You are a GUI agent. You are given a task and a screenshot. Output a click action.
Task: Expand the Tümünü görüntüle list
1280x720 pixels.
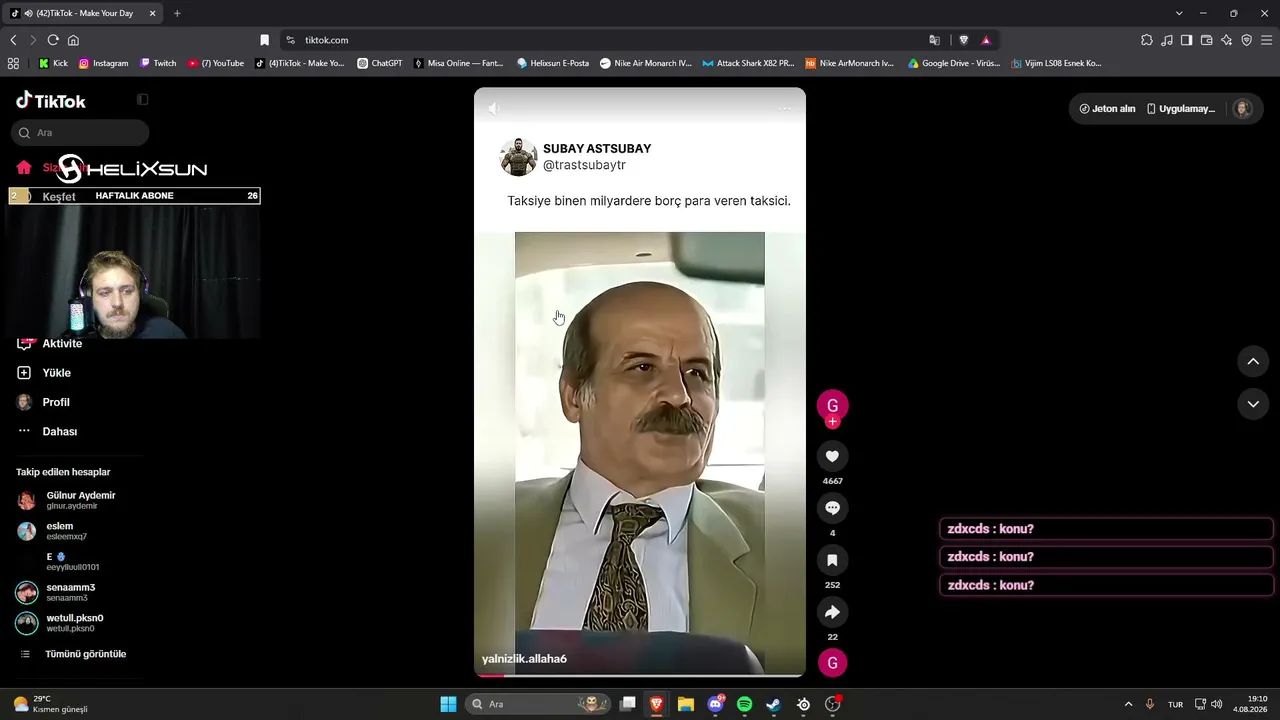[85, 654]
